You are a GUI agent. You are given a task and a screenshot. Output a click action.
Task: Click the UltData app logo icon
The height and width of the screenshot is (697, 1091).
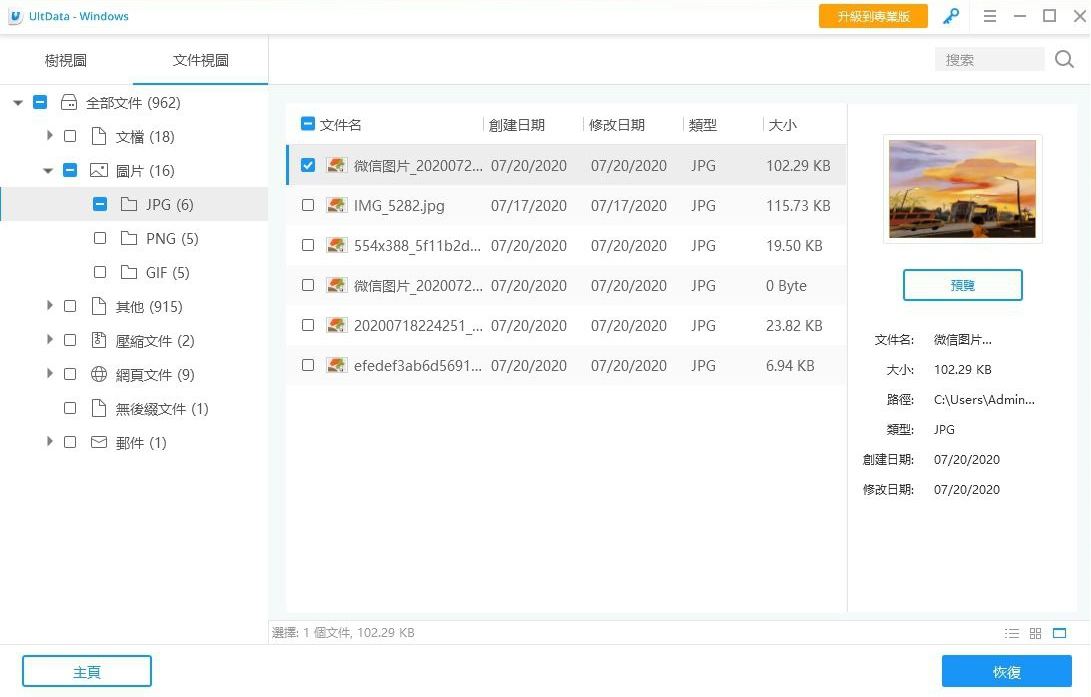pyautogui.click(x=15, y=16)
